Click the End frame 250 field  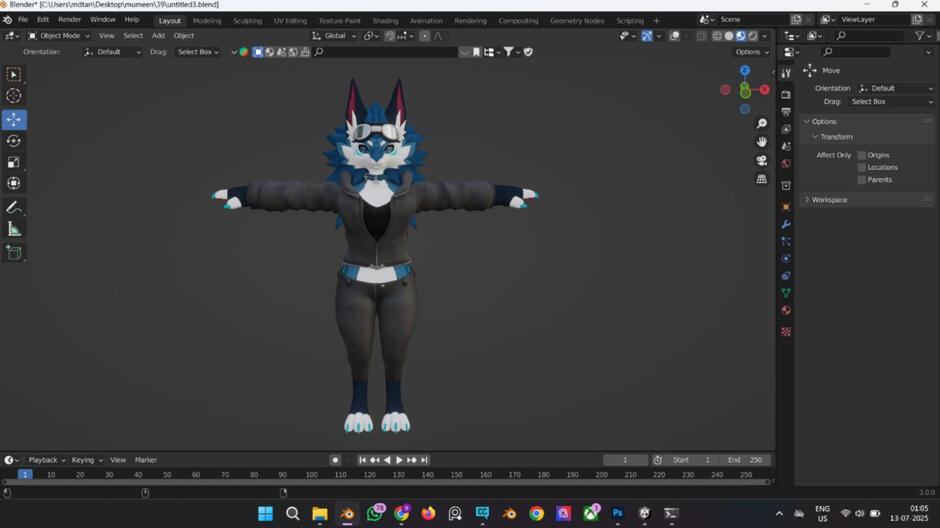pyautogui.click(x=745, y=460)
